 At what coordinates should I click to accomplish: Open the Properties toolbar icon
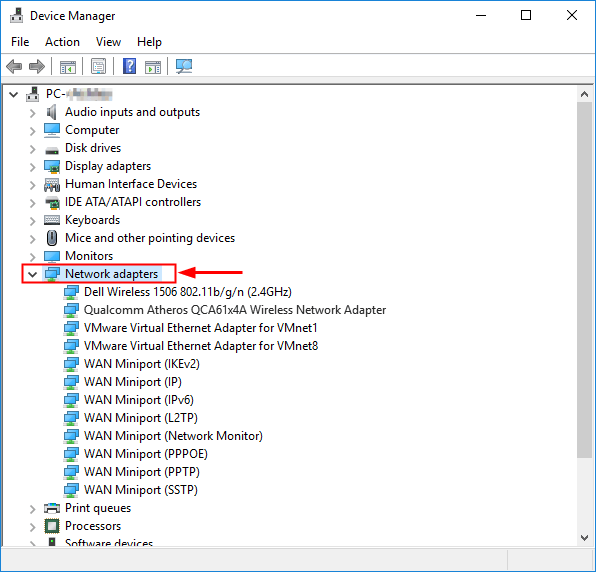[98, 67]
